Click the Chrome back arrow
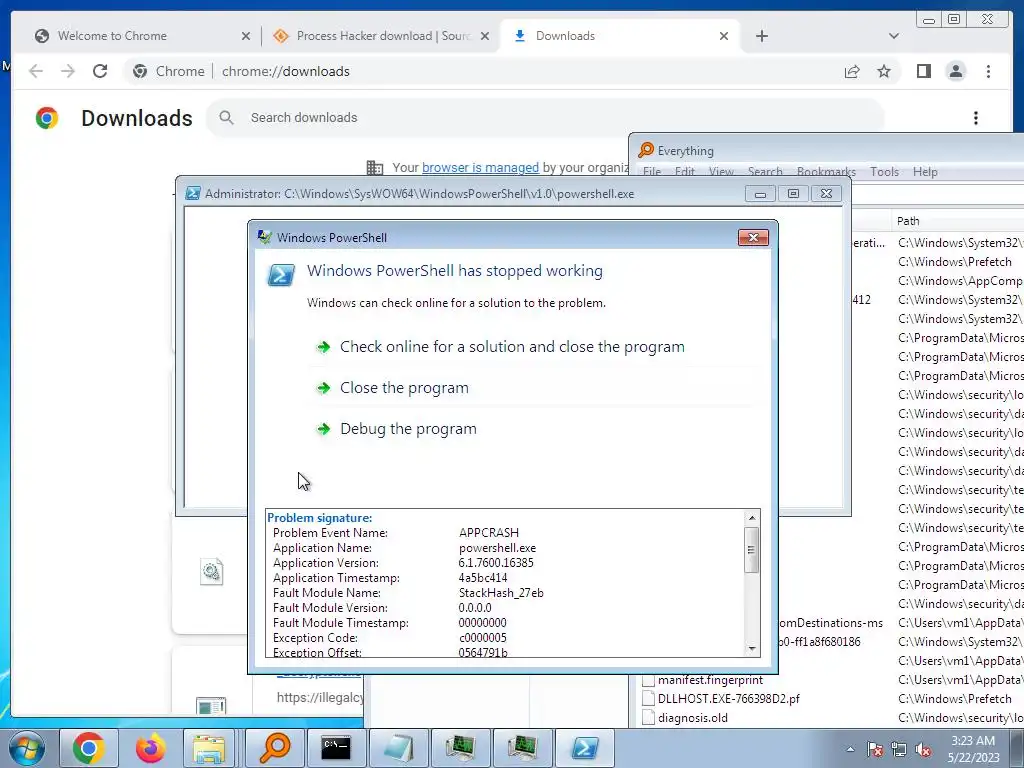The image size is (1024, 768). (x=36, y=71)
